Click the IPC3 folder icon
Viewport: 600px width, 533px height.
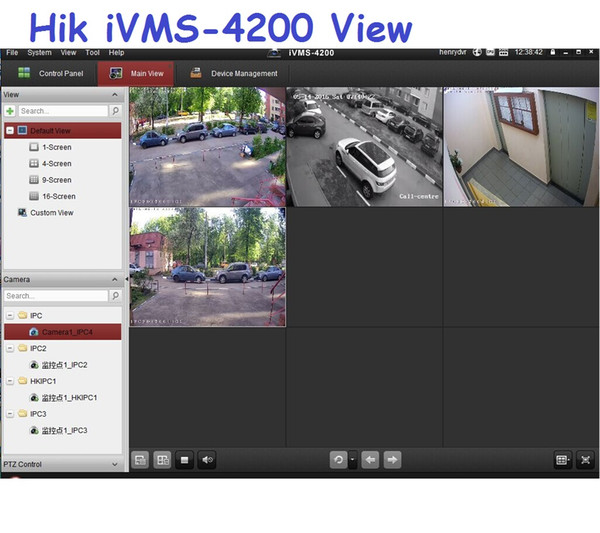click(x=23, y=414)
